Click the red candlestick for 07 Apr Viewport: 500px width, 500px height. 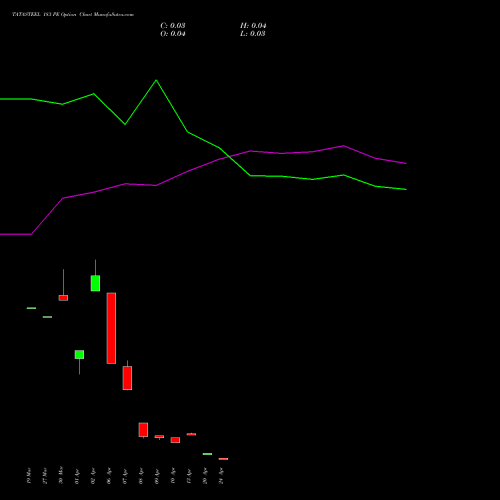127,378
